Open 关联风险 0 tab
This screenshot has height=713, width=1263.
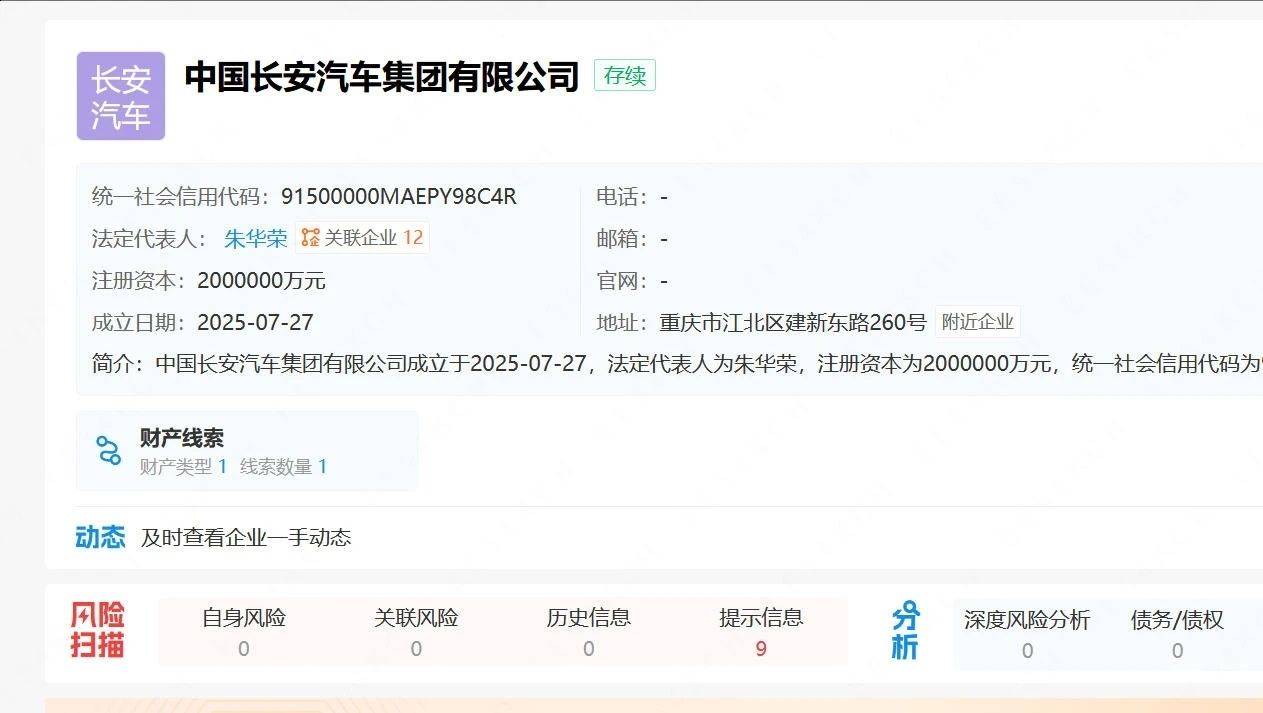(x=416, y=632)
